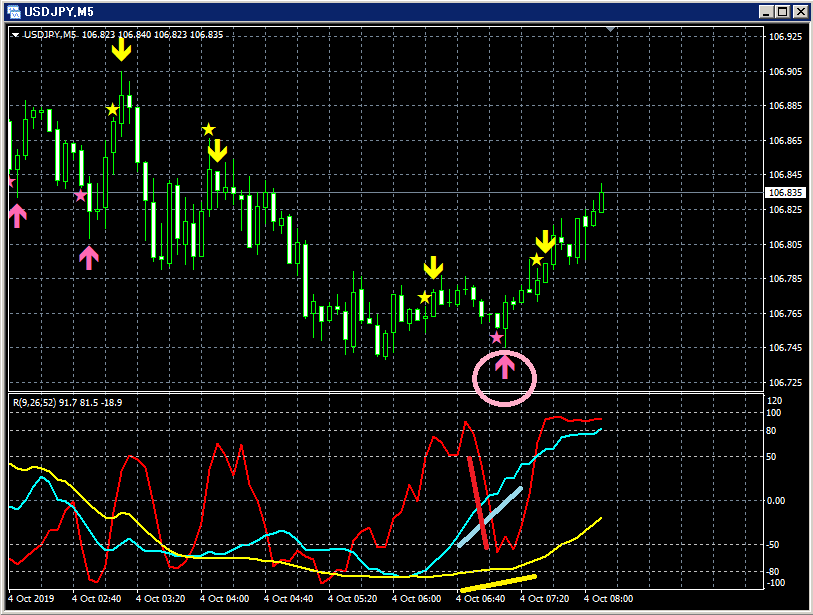Click the 106.865 price scale label
The height and width of the screenshot is (615, 813).
[x=785, y=141]
